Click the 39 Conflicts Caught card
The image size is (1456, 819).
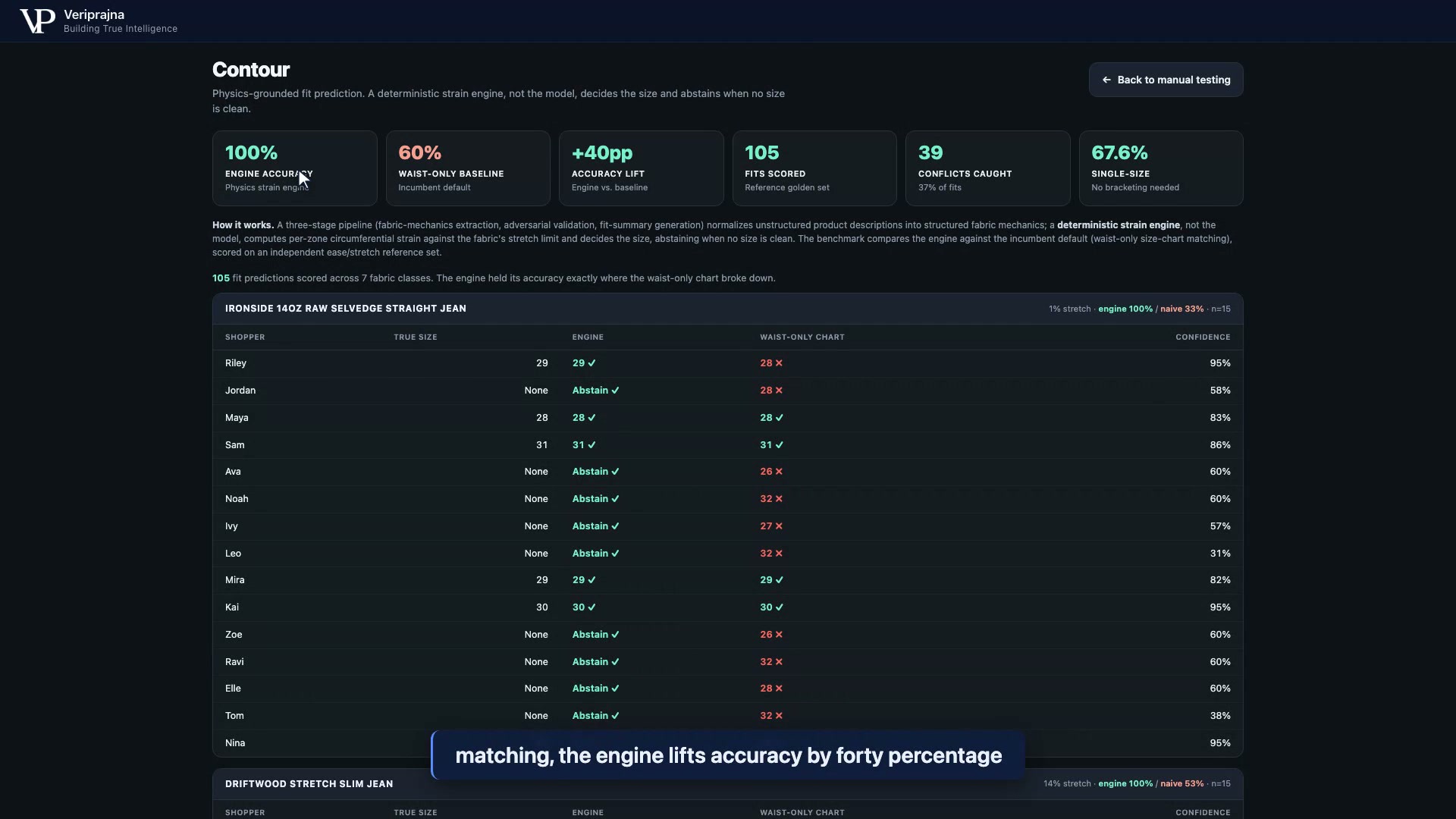[x=987, y=168]
